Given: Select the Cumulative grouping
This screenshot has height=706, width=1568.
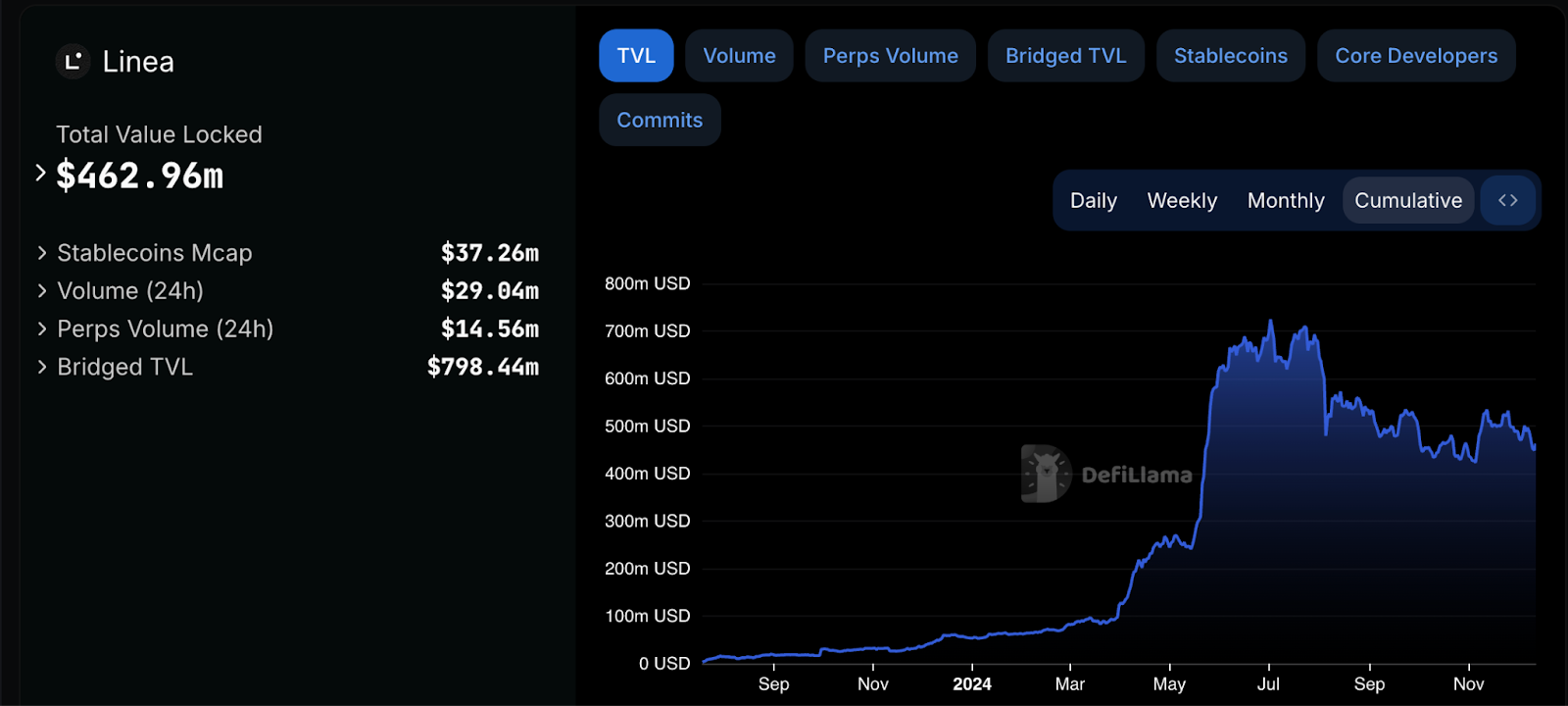Looking at the screenshot, I should click(x=1408, y=200).
